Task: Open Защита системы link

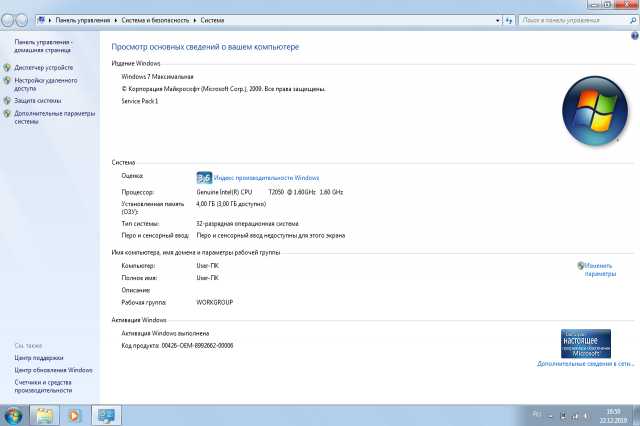Action: (38, 100)
